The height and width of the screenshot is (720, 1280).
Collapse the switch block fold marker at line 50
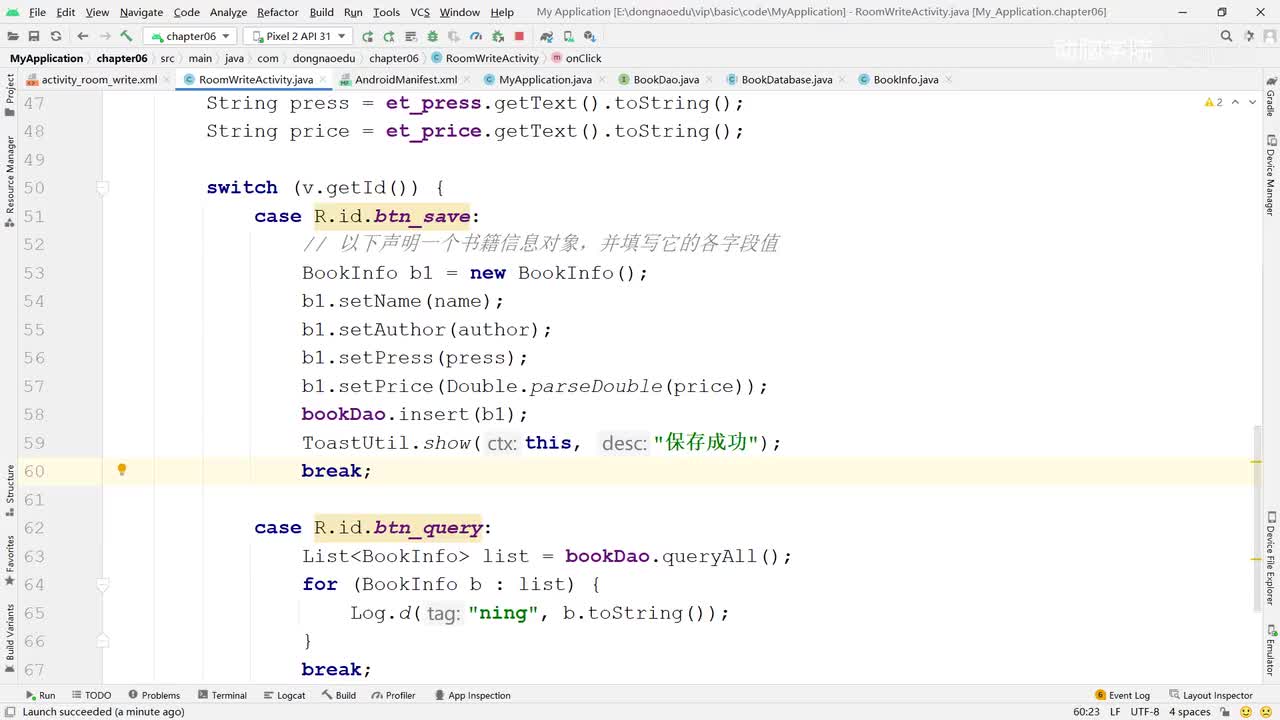tap(102, 187)
